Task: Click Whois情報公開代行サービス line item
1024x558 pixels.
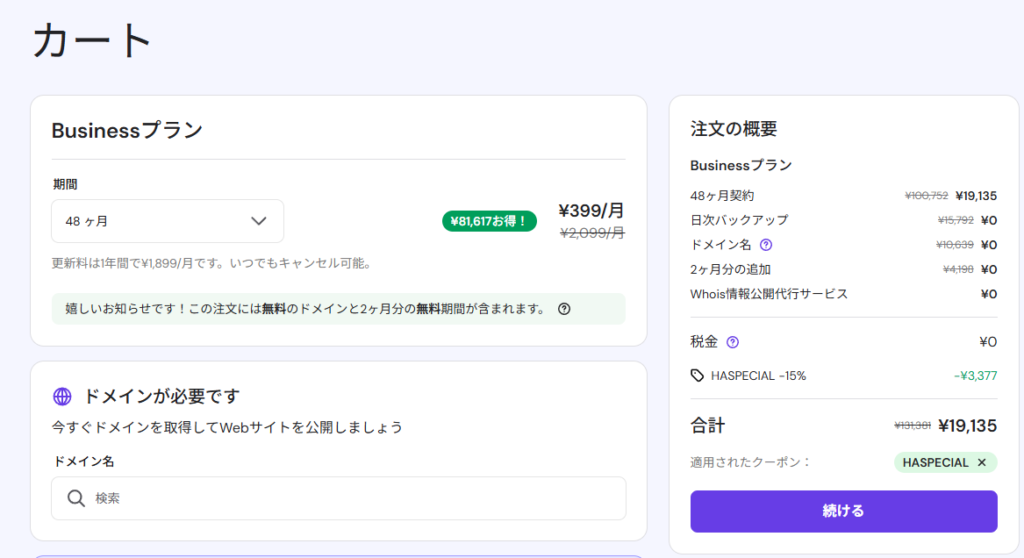Action: [x=768, y=294]
